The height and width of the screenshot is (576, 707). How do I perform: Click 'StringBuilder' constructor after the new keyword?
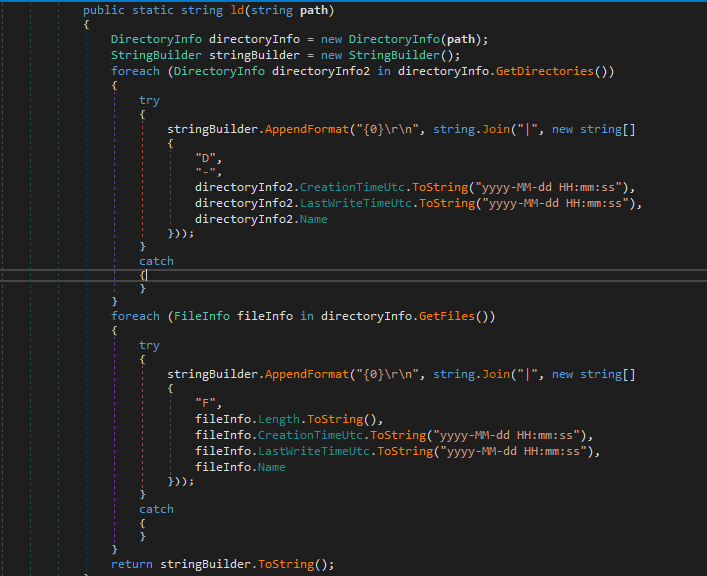click(394, 55)
